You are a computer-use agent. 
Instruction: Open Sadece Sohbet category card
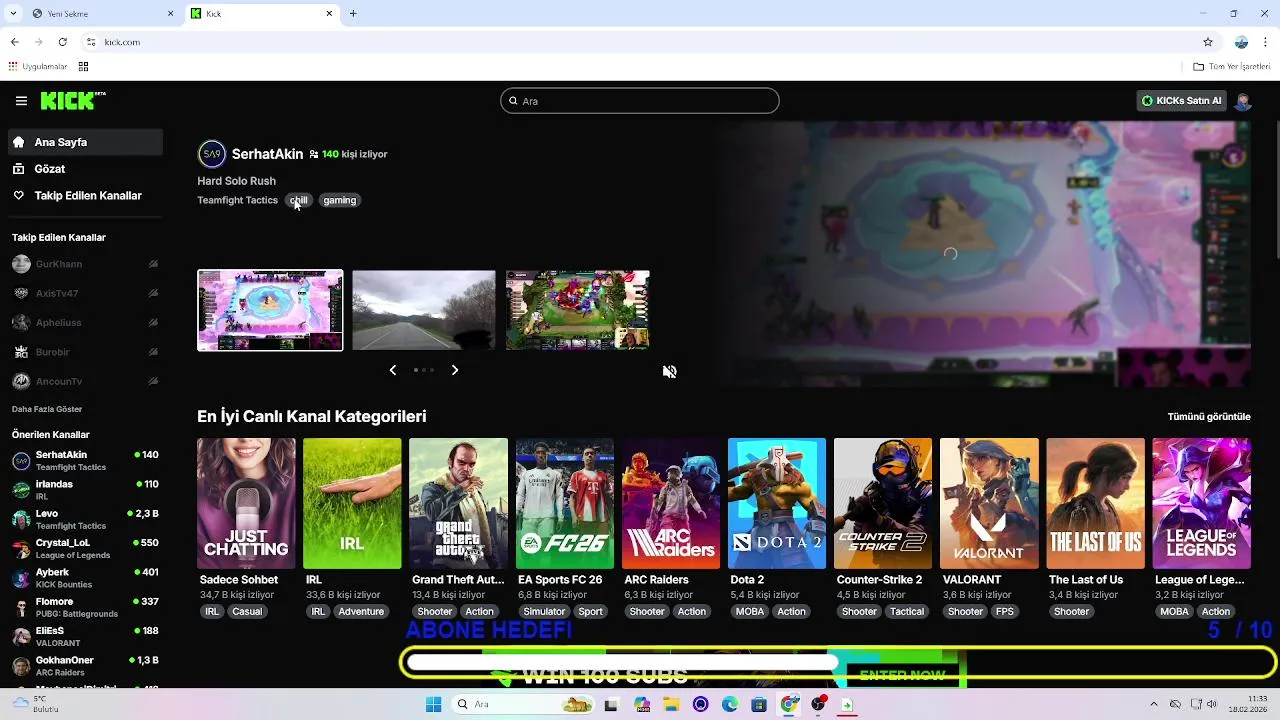[x=246, y=503]
